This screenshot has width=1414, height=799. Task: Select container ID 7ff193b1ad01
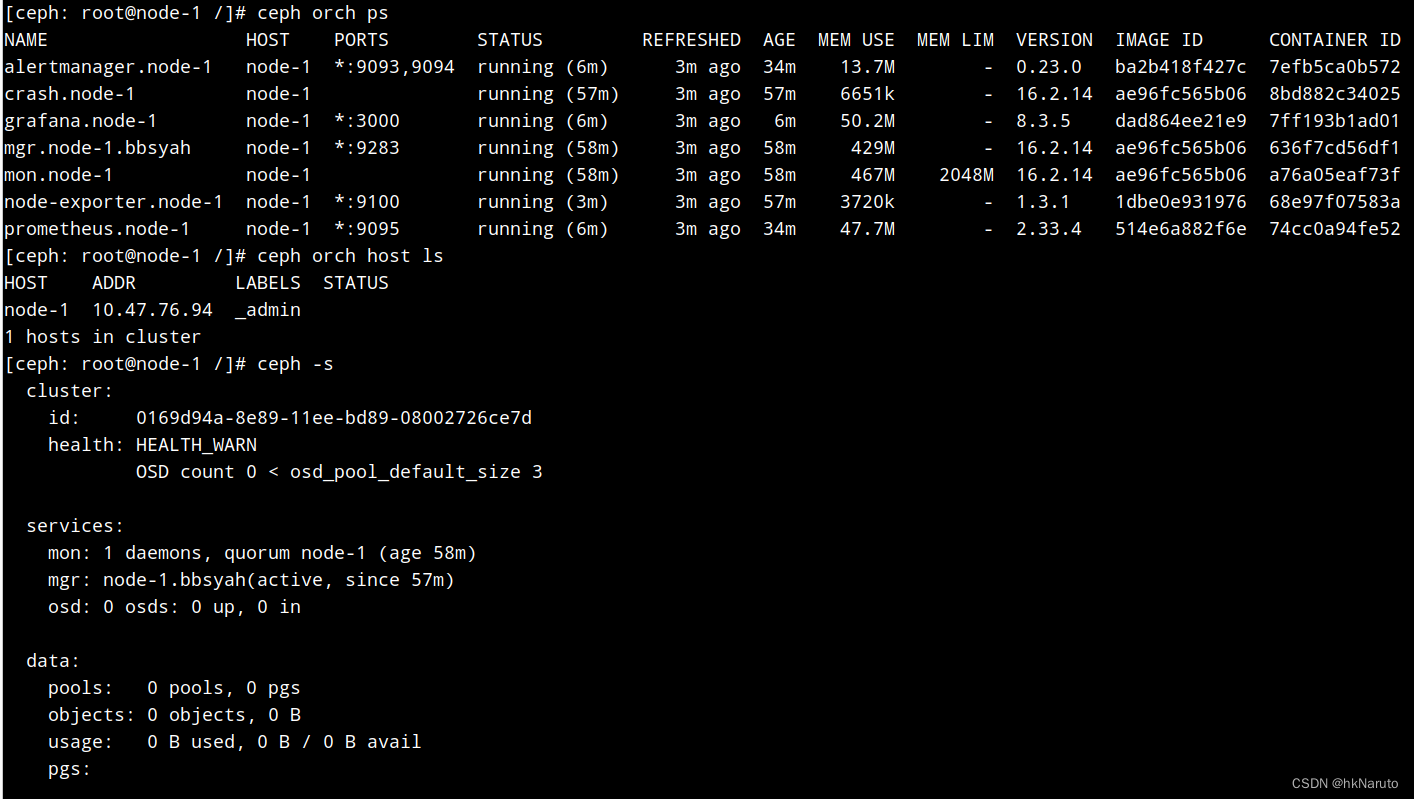tap(1335, 121)
